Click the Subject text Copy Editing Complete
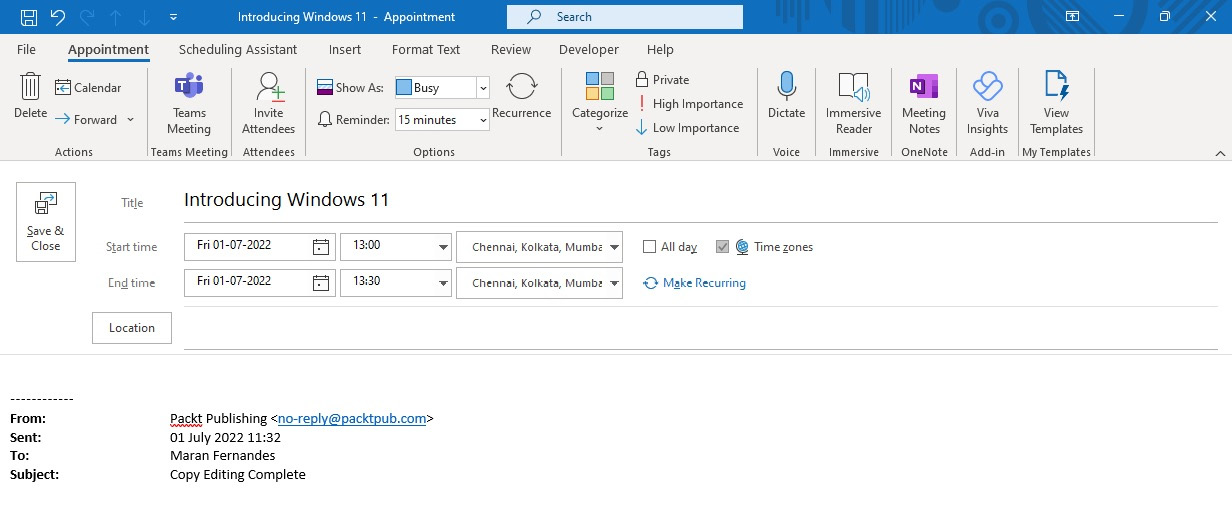This screenshot has height=508, width=1232. tap(238, 474)
